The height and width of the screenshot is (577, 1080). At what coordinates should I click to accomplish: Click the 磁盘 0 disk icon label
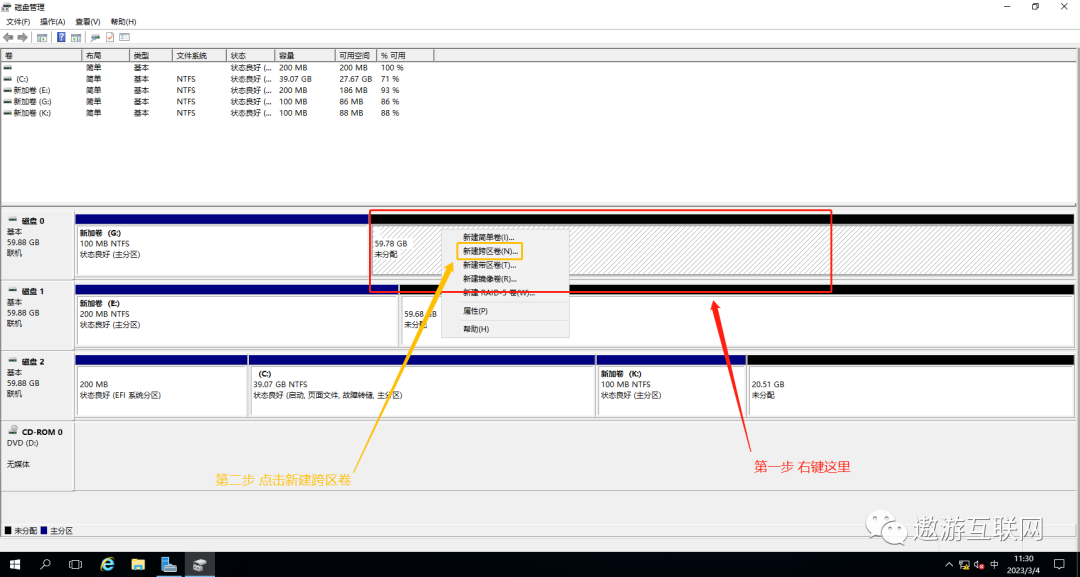pyautogui.click(x=26, y=221)
